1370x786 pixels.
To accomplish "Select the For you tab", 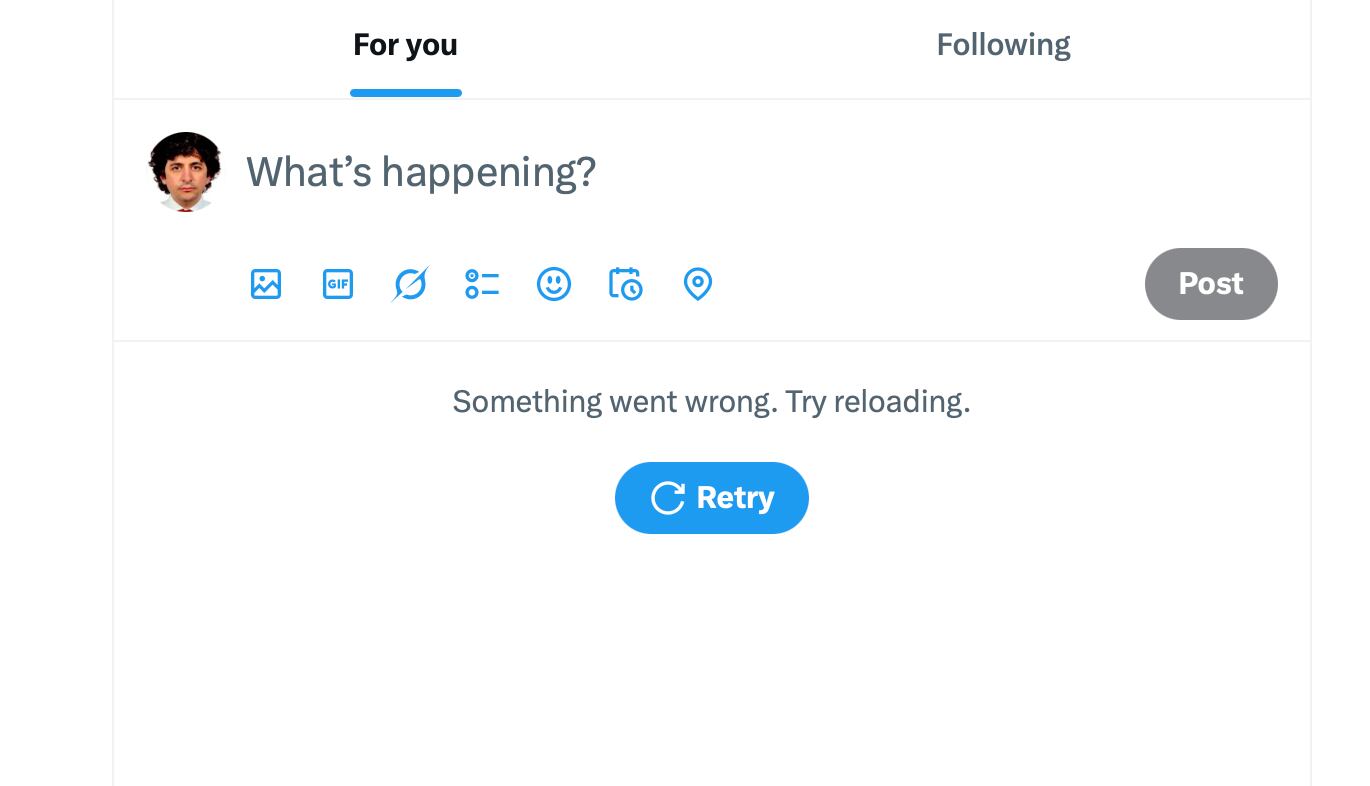I will (405, 45).
